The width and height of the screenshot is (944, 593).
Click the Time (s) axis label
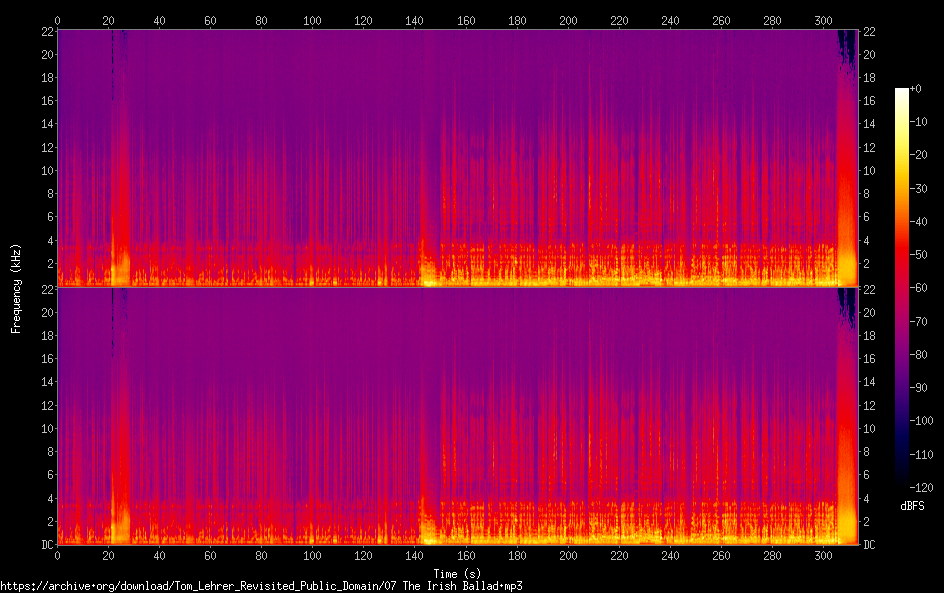point(457,573)
